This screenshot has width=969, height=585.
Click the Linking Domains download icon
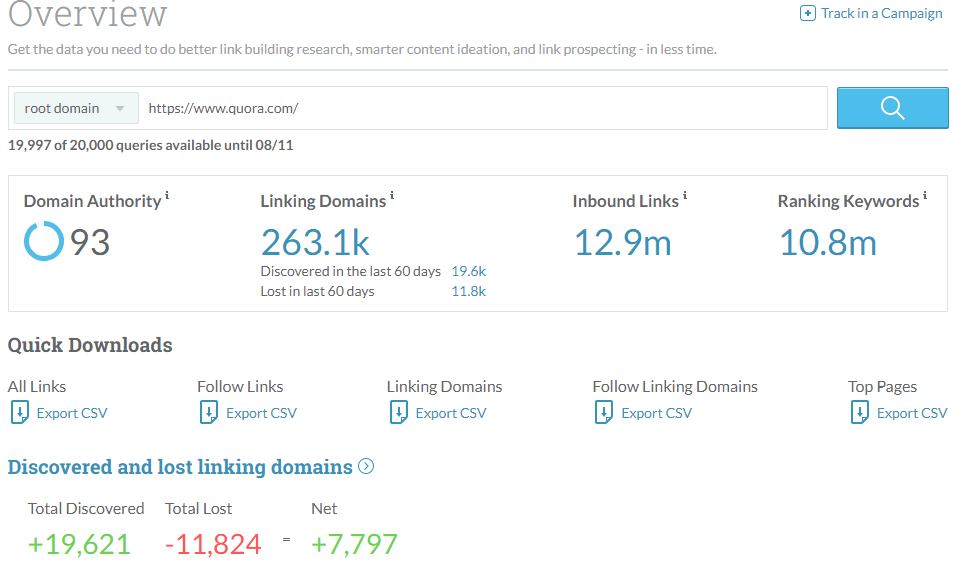tap(399, 412)
